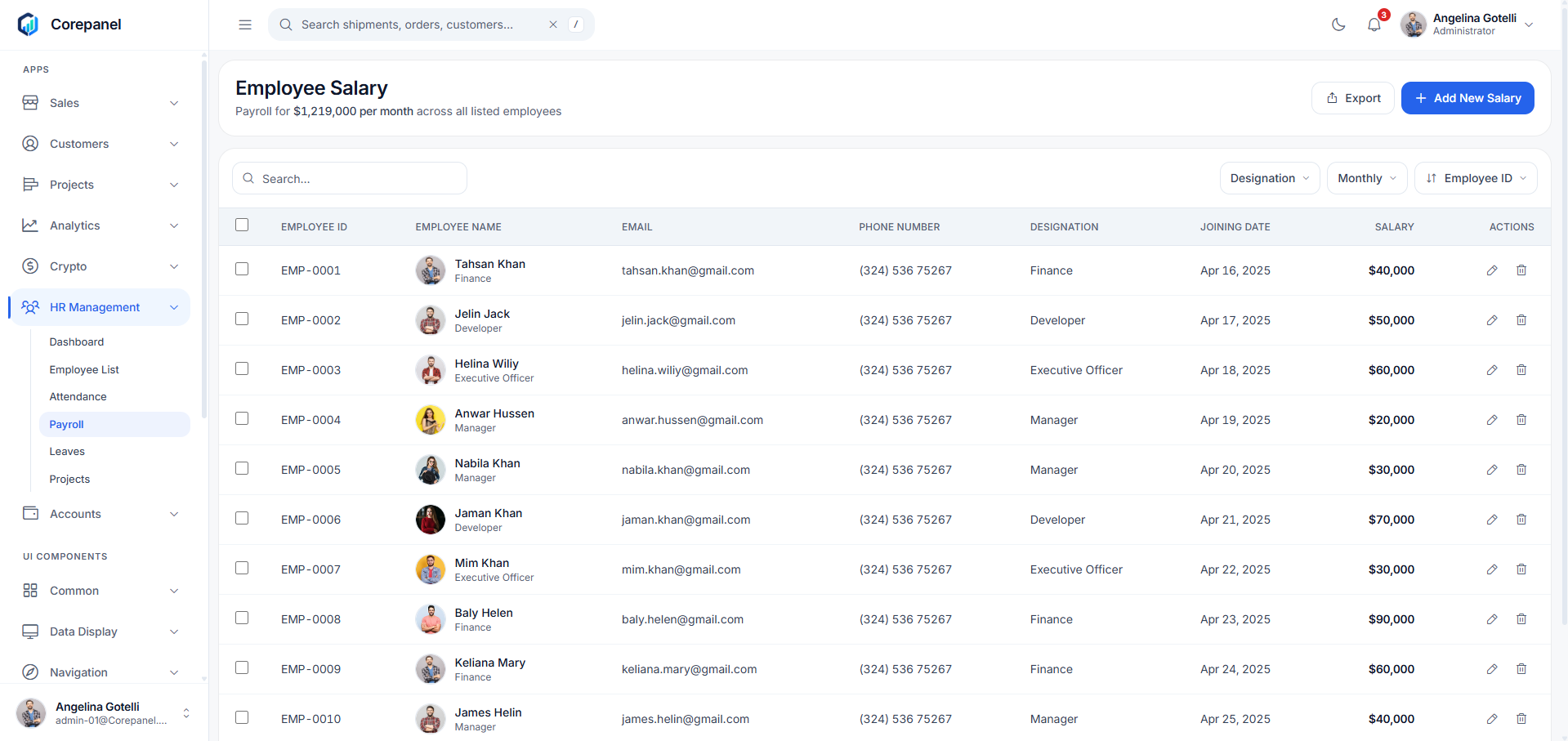
Task: Open the notifications bell
Action: (x=1374, y=25)
